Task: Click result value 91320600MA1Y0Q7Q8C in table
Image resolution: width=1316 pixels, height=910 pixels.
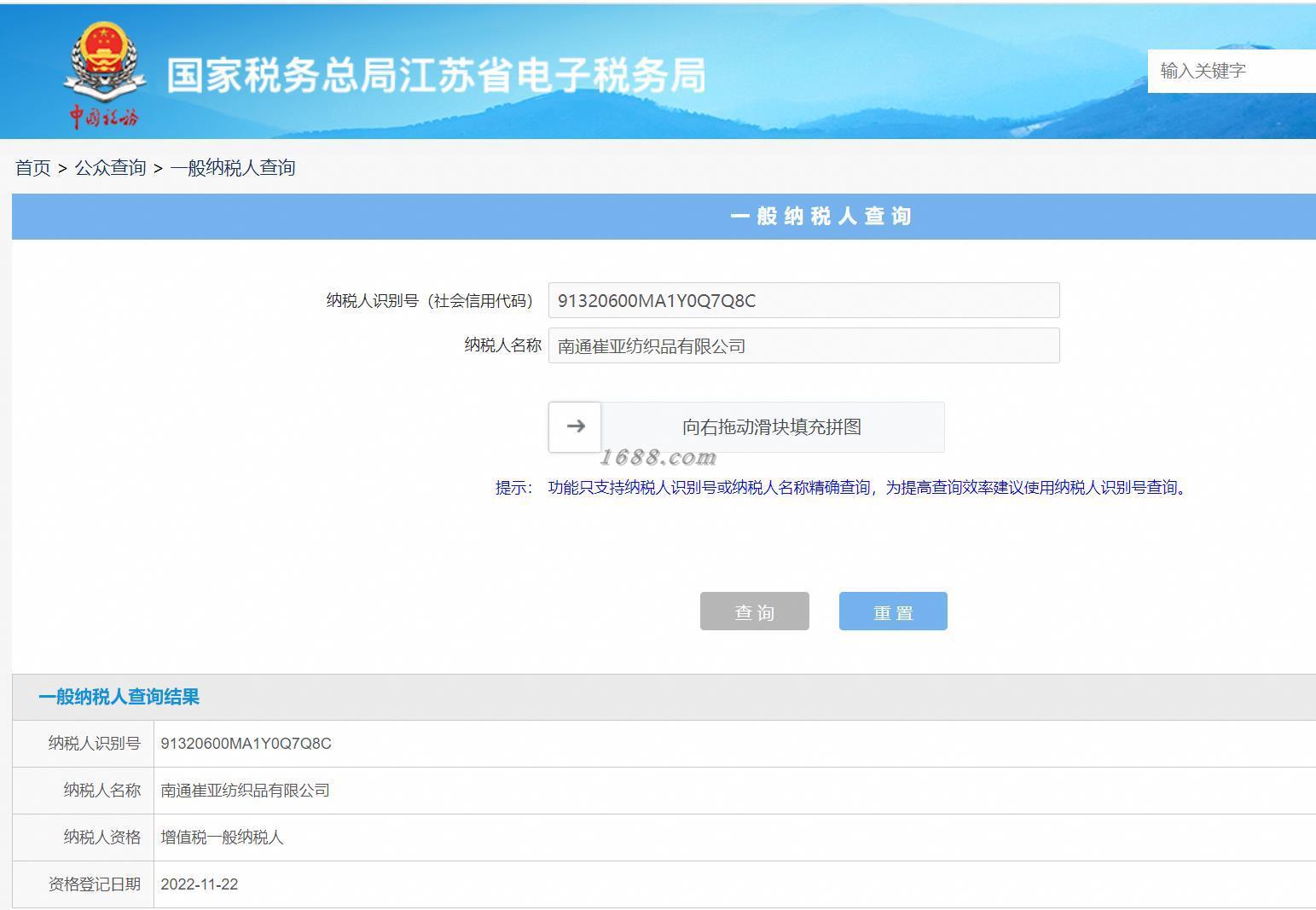Action: tap(246, 744)
